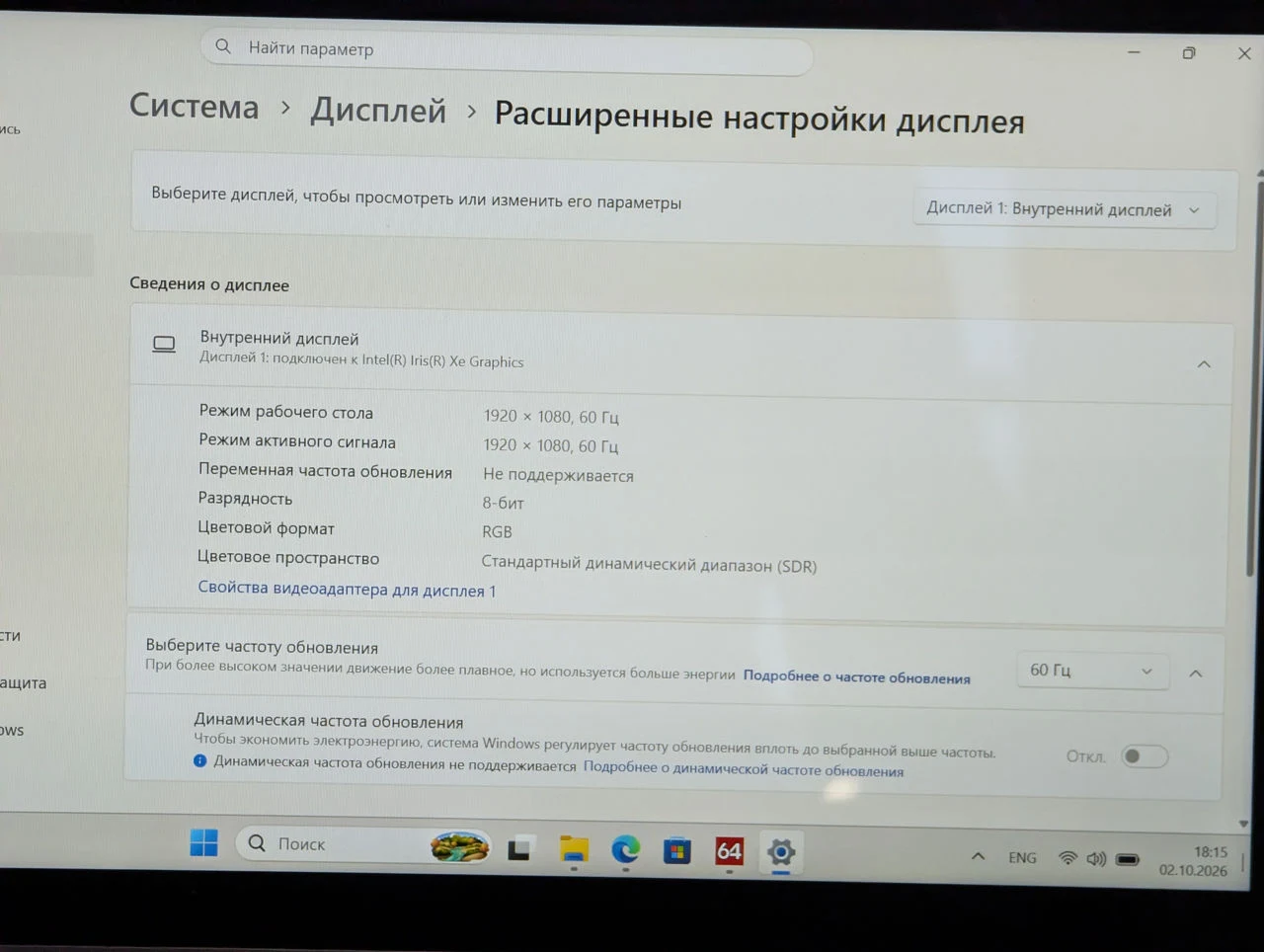Show hidden tray icons with the taskbar chevron
The image size is (1264, 952).
978,856
